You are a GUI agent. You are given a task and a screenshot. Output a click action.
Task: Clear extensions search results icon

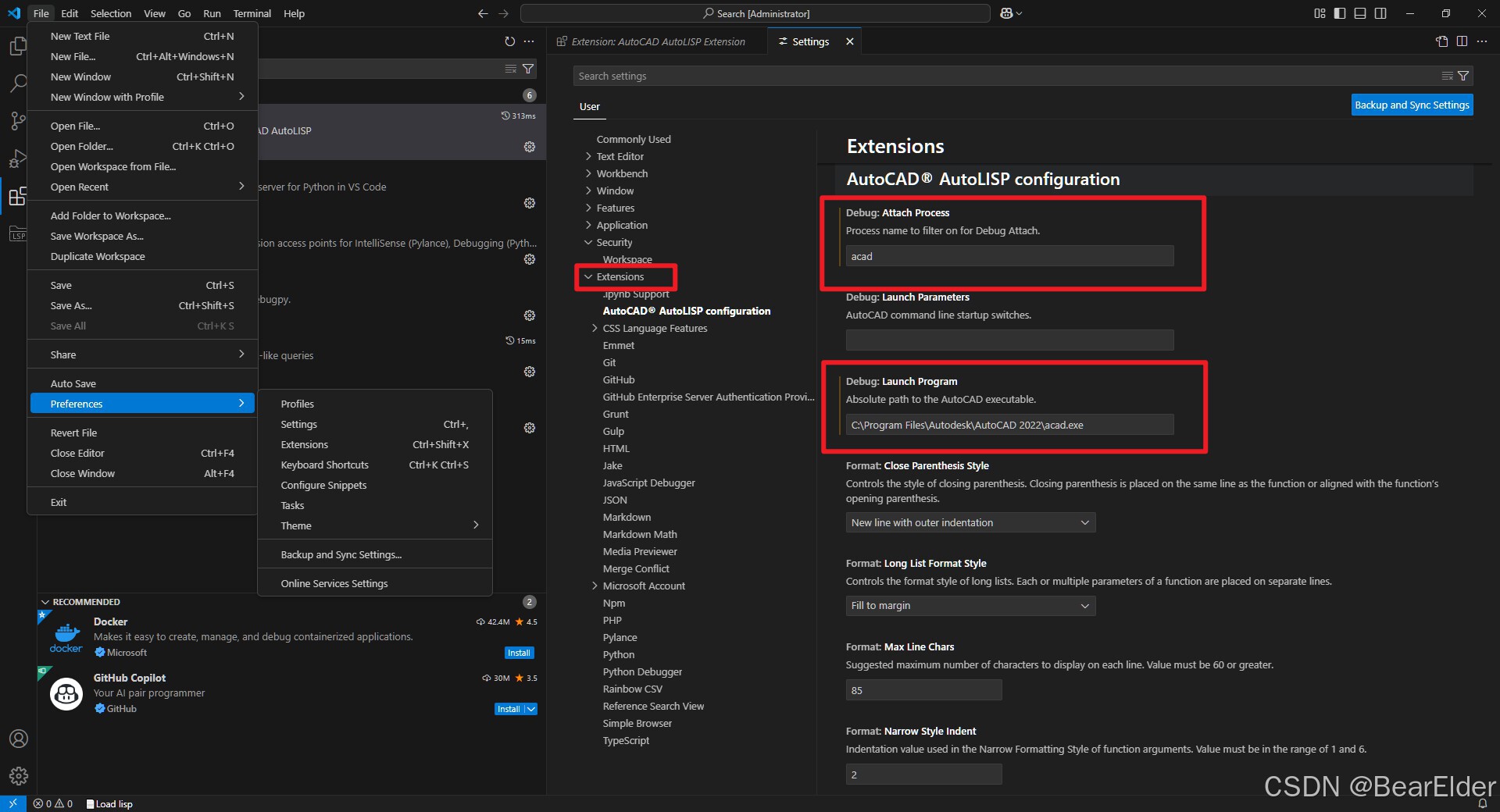click(x=511, y=69)
